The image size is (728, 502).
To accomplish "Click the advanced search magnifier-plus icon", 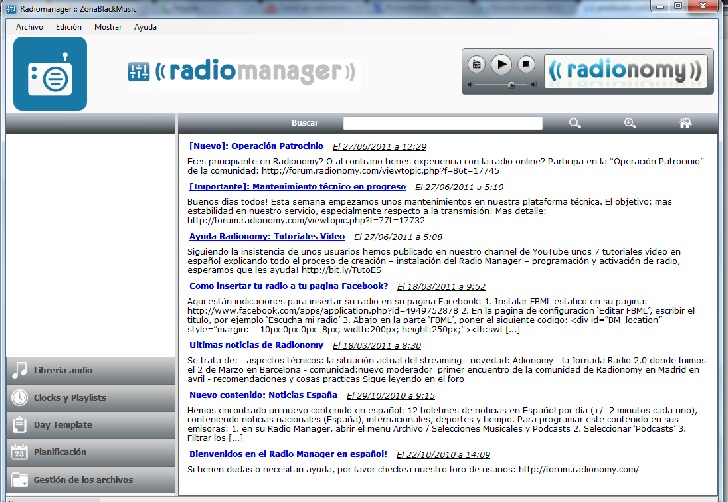I will tap(630, 123).
